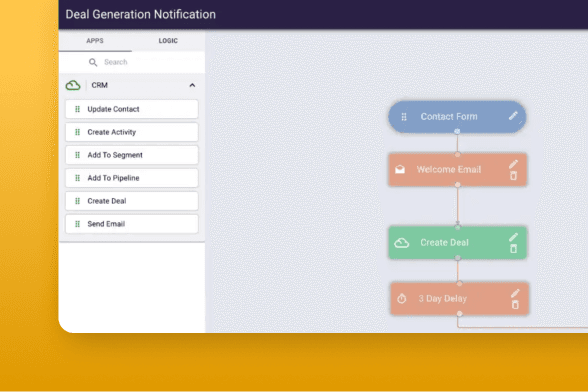The width and height of the screenshot is (588, 392).
Task: Select the Send Email action
Action: [x=132, y=224]
